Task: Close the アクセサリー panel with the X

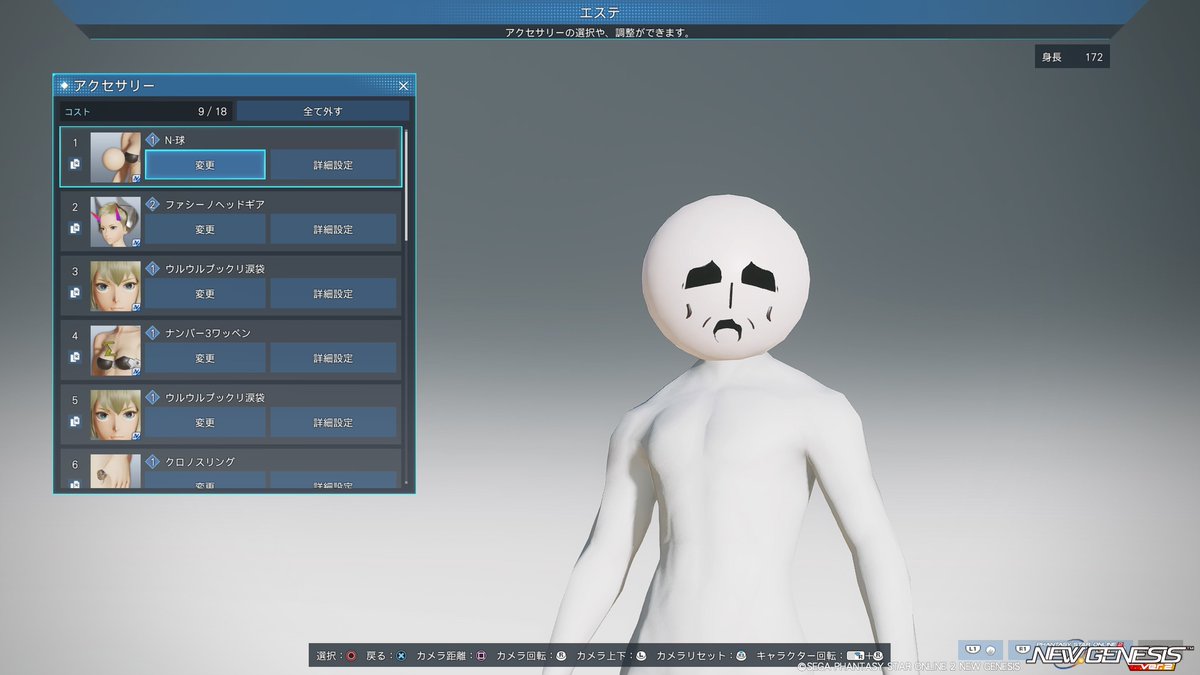Action: (403, 86)
